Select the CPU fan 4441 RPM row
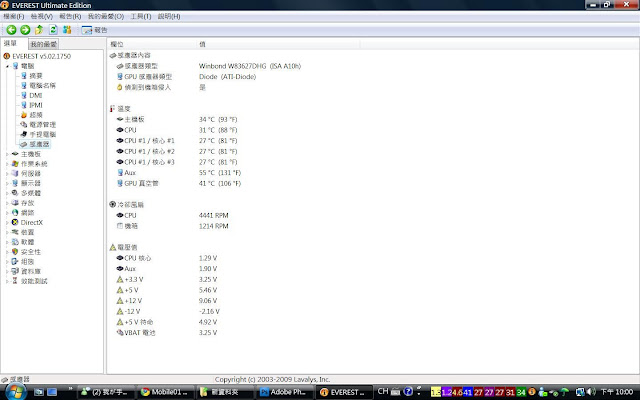The height and width of the screenshot is (400, 640). pyautogui.click(x=172, y=216)
